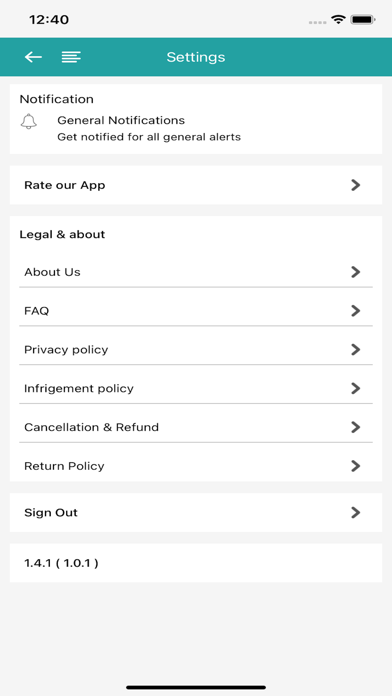This screenshot has width=392, height=696.
Task: Open the Infrigement policy entry
Action: point(196,388)
